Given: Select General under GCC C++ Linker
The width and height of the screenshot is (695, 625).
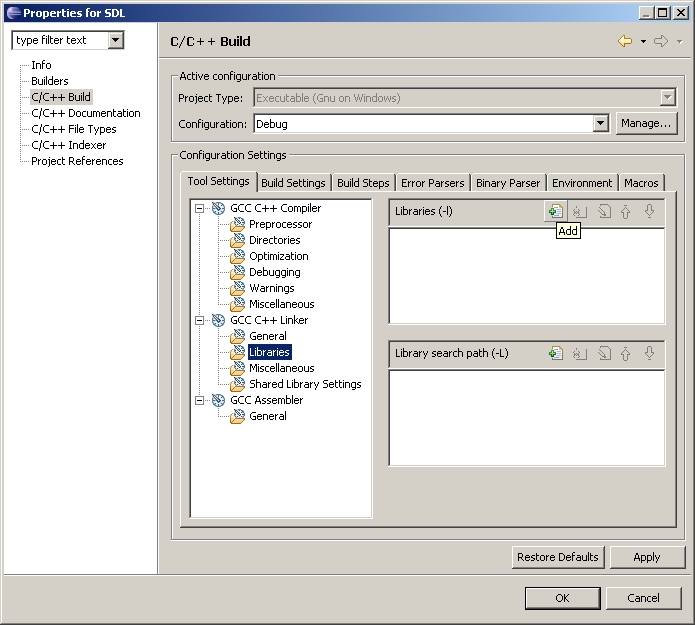Looking at the screenshot, I should click(x=268, y=336).
